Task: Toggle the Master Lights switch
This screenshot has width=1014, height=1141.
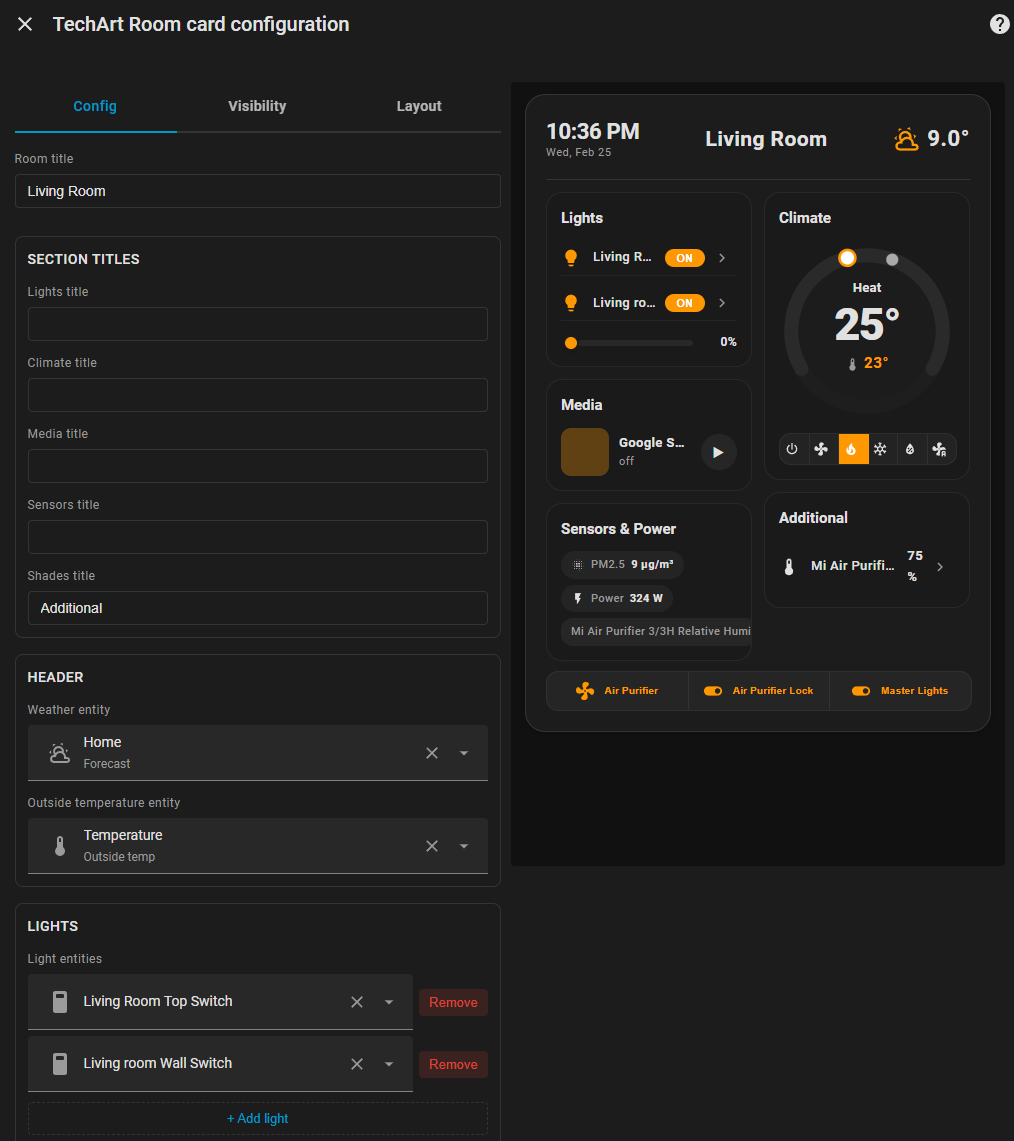Action: (x=861, y=691)
